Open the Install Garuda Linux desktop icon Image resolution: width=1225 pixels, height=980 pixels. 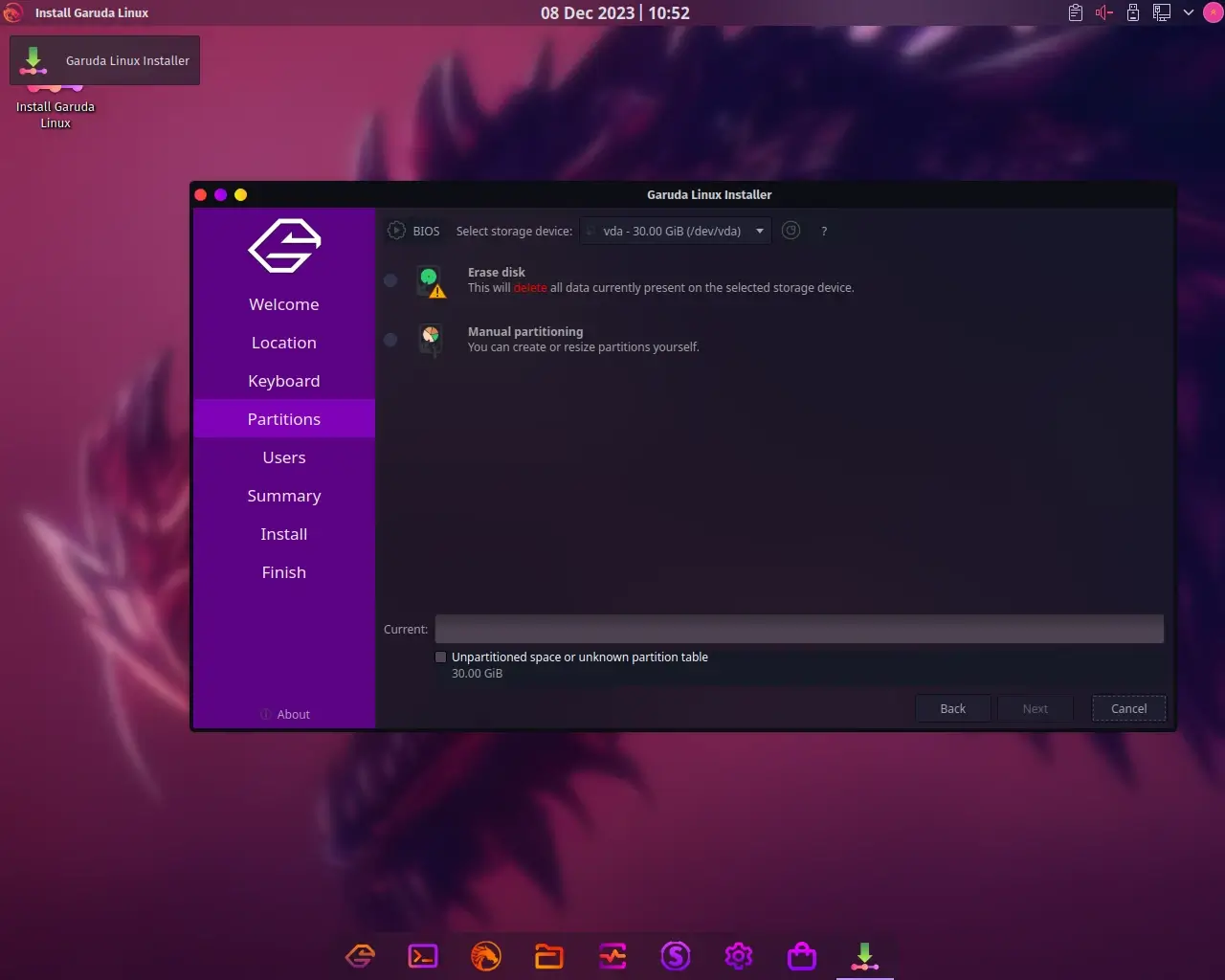[55, 106]
